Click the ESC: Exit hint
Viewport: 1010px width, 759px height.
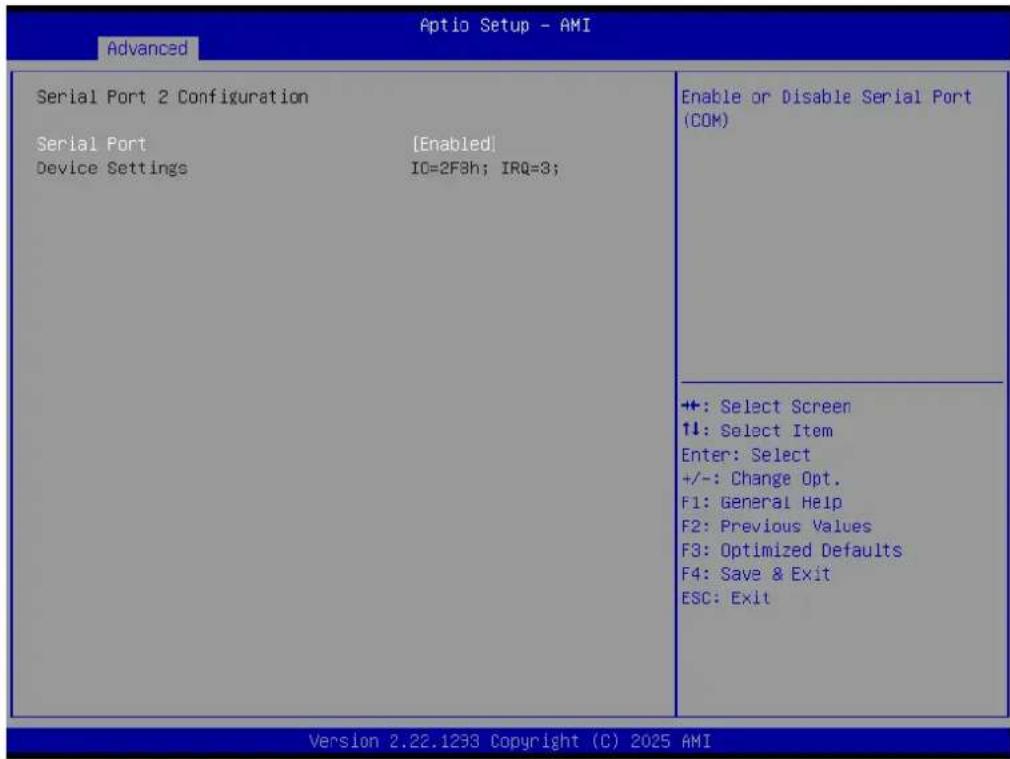[726, 598]
